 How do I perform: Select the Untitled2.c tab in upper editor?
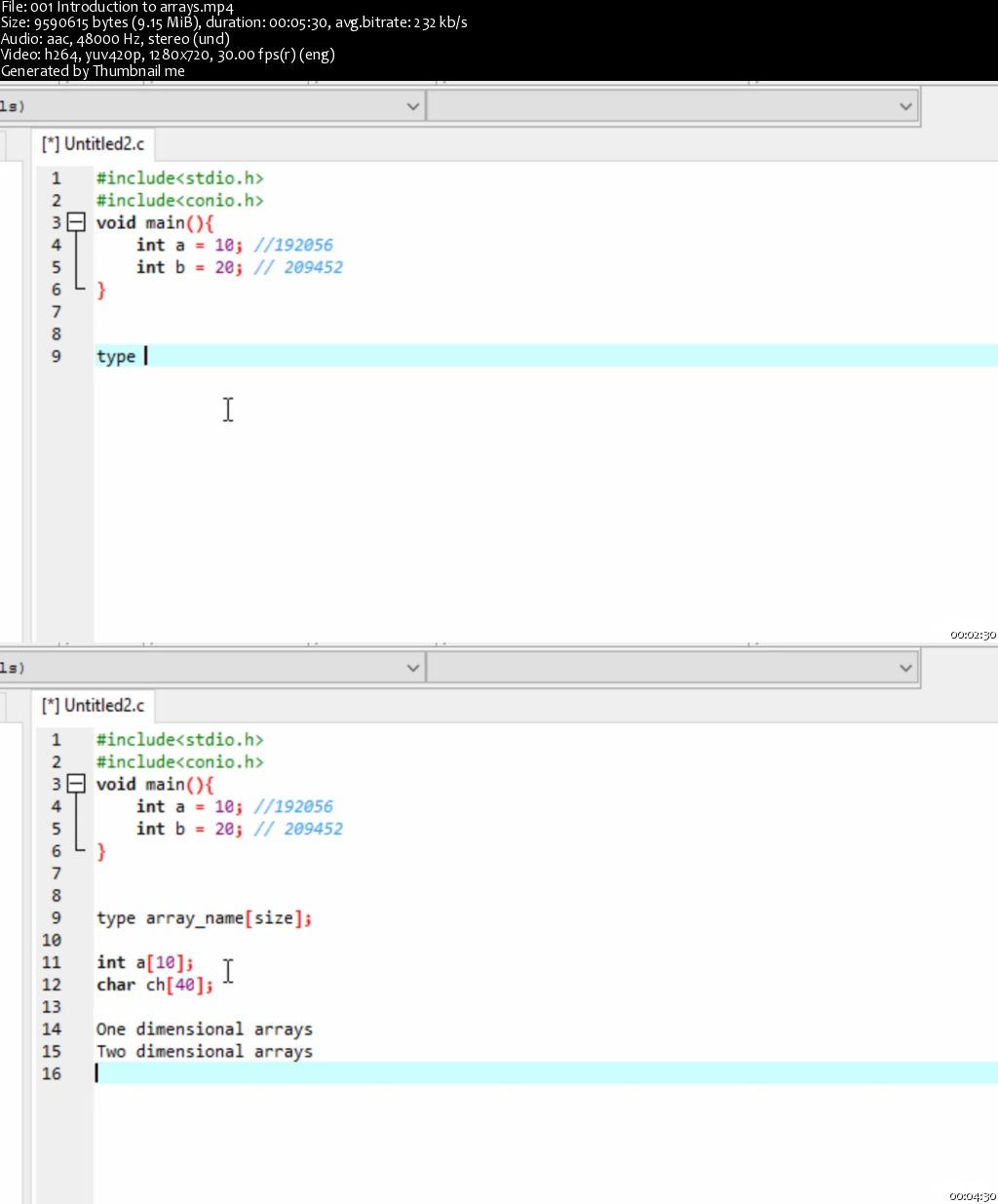(93, 144)
